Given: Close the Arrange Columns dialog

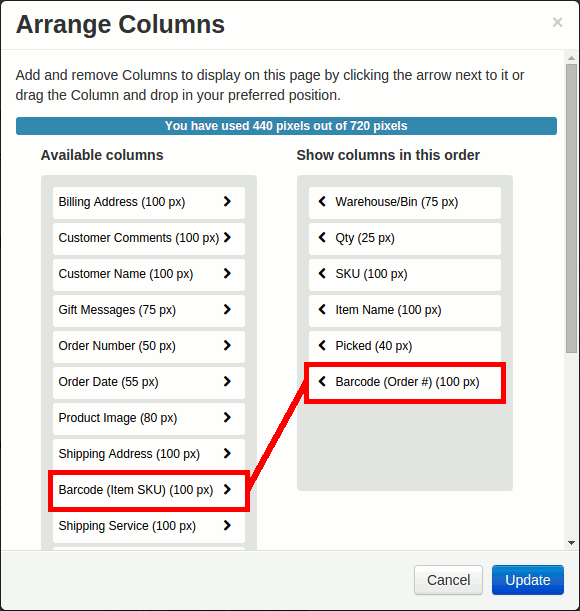Looking at the screenshot, I should pos(557,22).
